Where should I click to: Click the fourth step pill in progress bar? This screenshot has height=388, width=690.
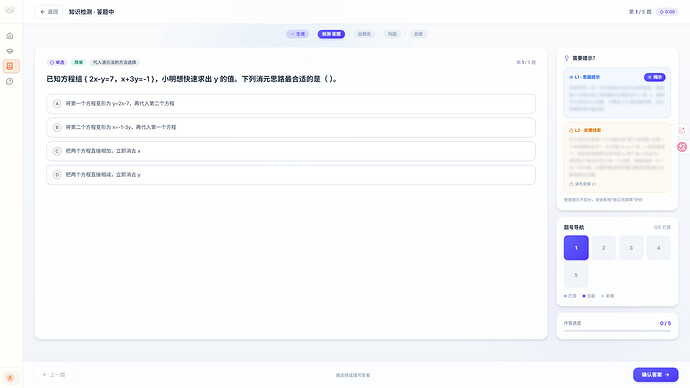(x=393, y=34)
